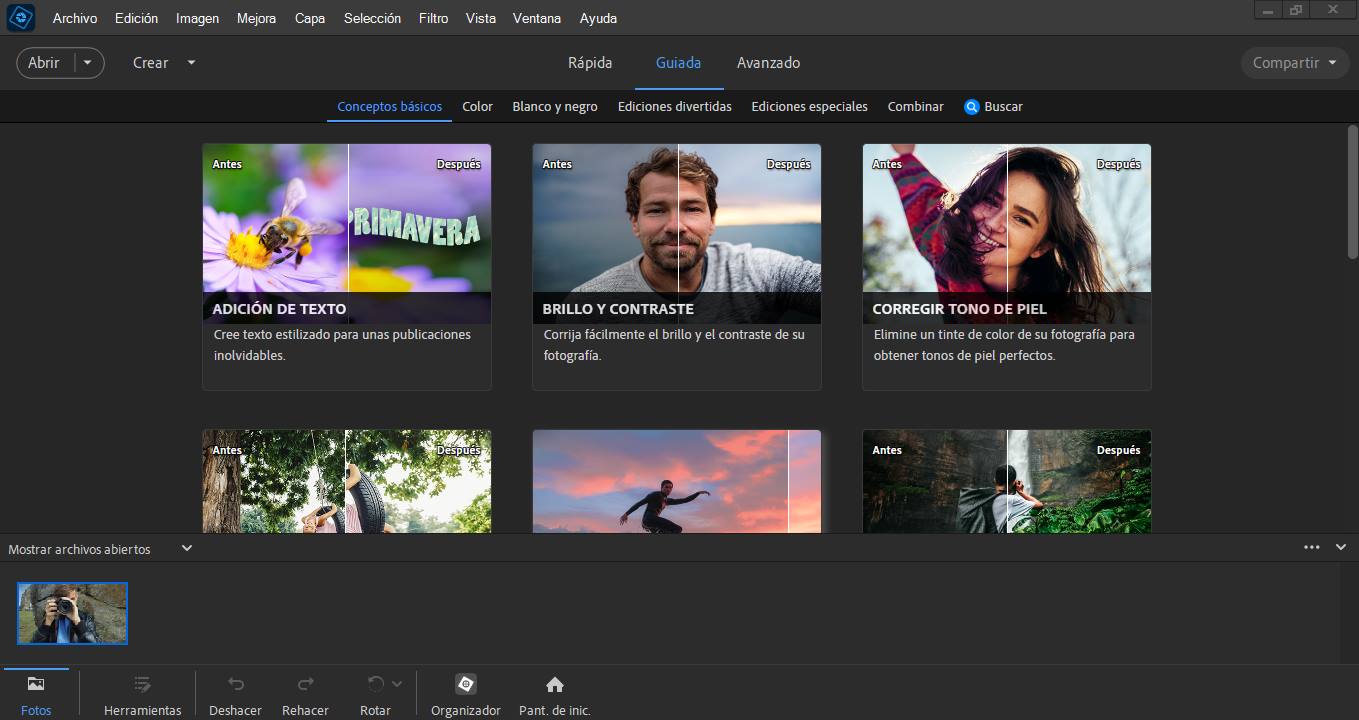Screen dimensions: 1359x720
Task: Expand the Abrir dropdown arrow
Action: pyautogui.click(x=86, y=62)
